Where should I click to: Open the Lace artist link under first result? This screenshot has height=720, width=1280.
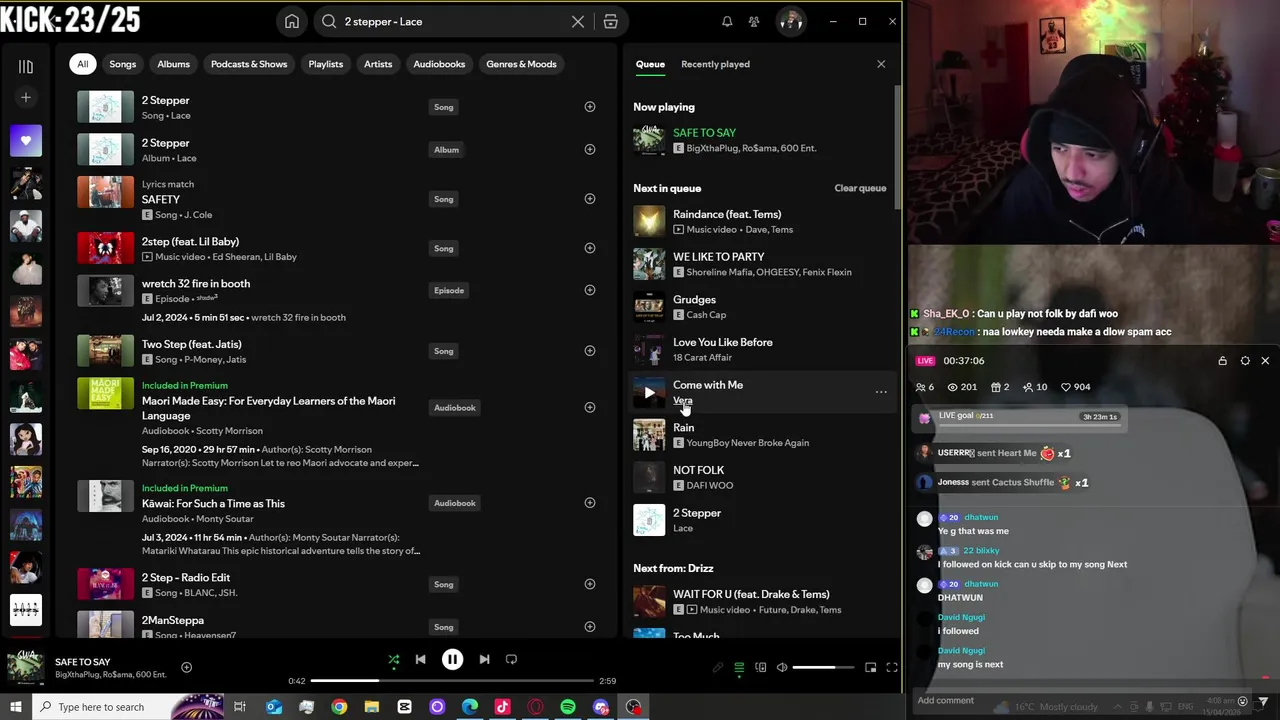[179, 115]
